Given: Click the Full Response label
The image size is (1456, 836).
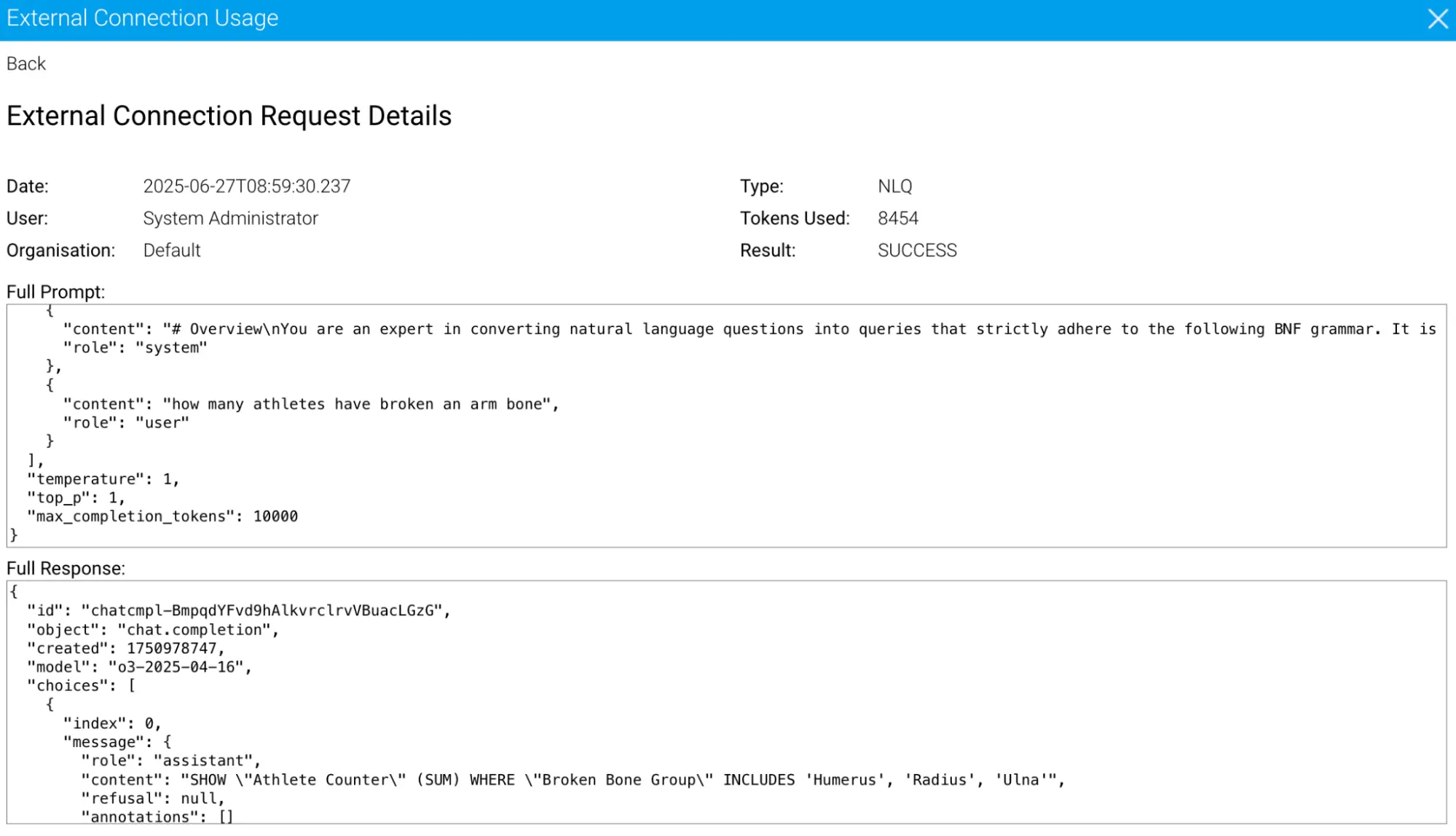Looking at the screenshot, I should [x=66, y=569].
